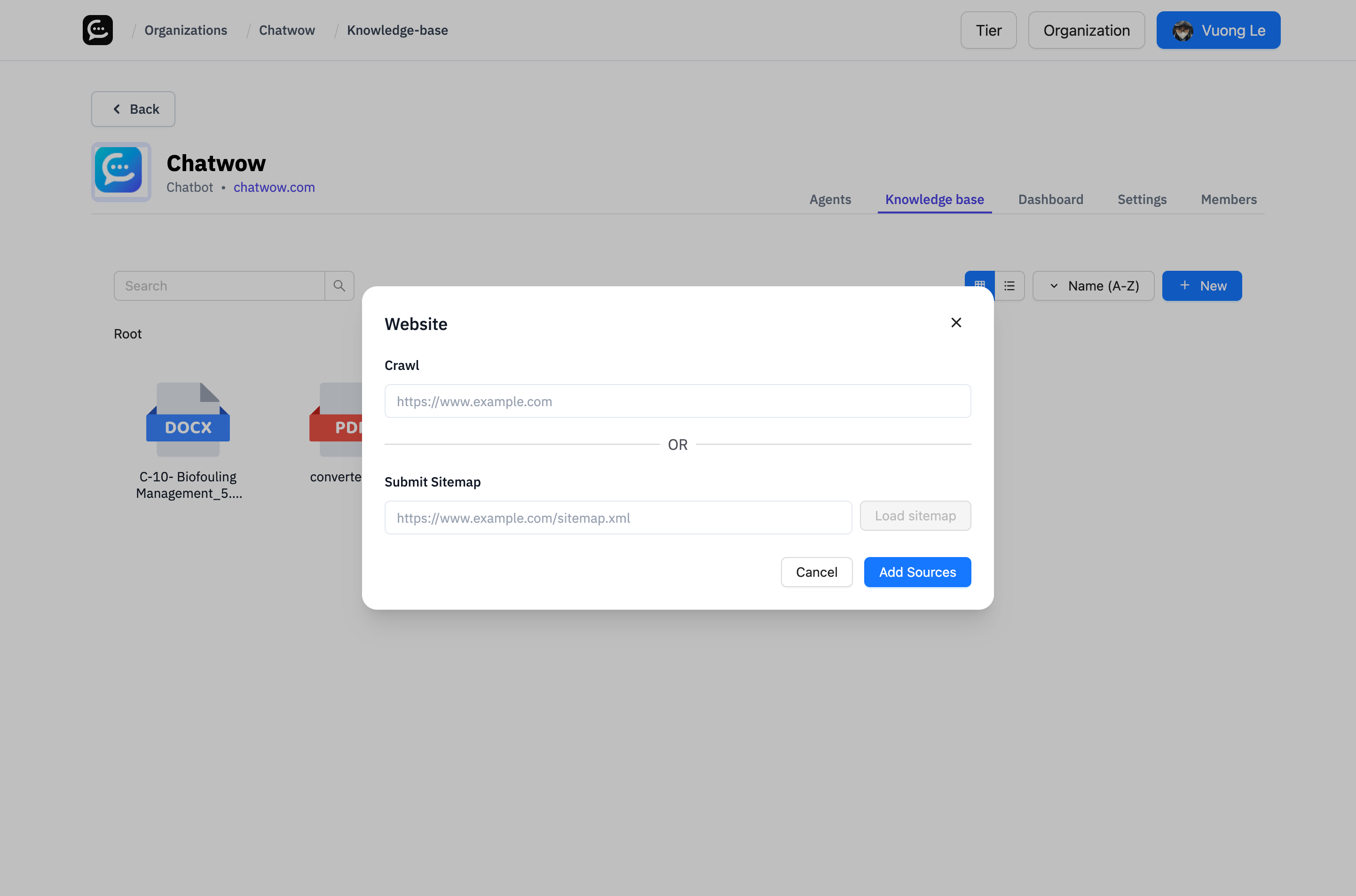Switch to the Agents tab

(830, 199)
